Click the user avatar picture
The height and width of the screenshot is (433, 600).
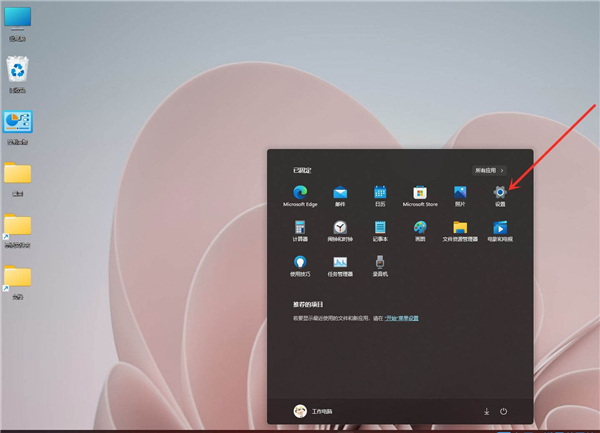300,411
